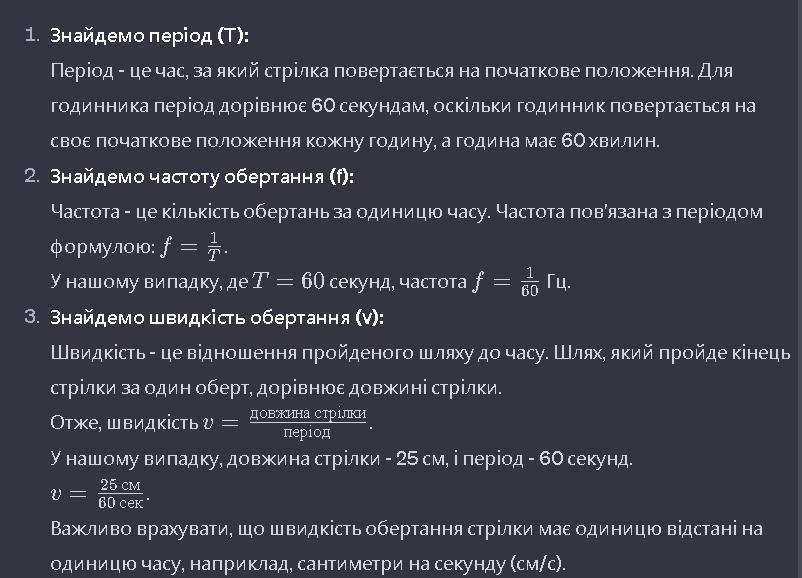Click the list number 2 marker
Viewport: 802px width, 578px height.
(x=32, y=176)
